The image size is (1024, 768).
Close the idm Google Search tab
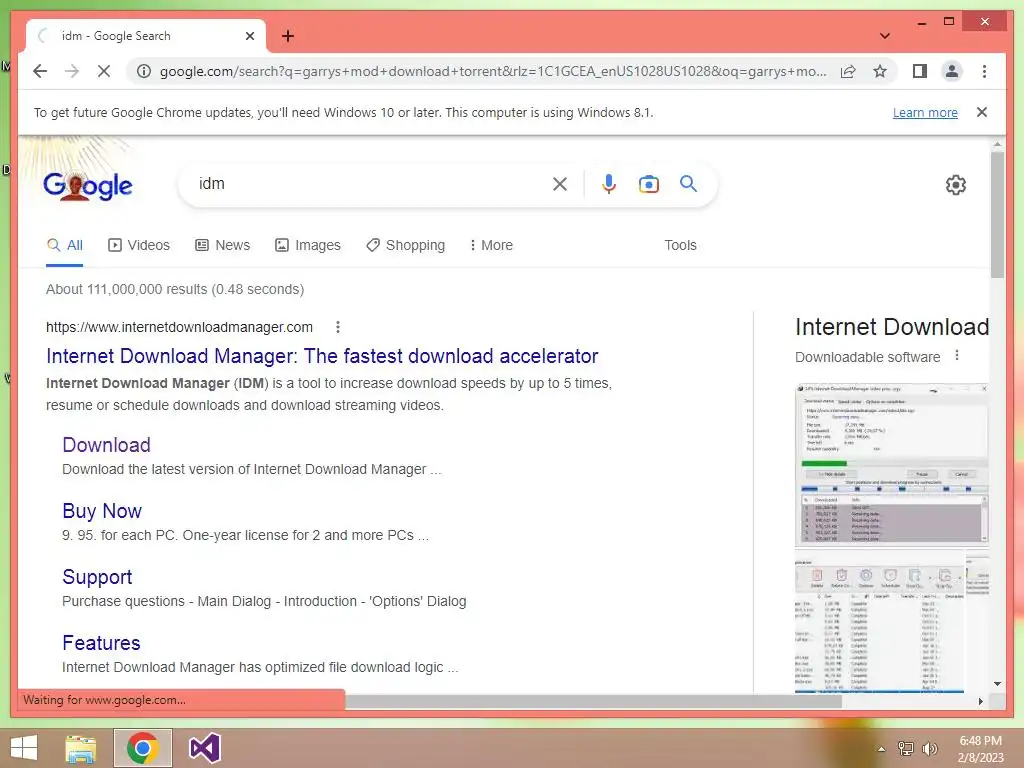click(x=249, y=36)
